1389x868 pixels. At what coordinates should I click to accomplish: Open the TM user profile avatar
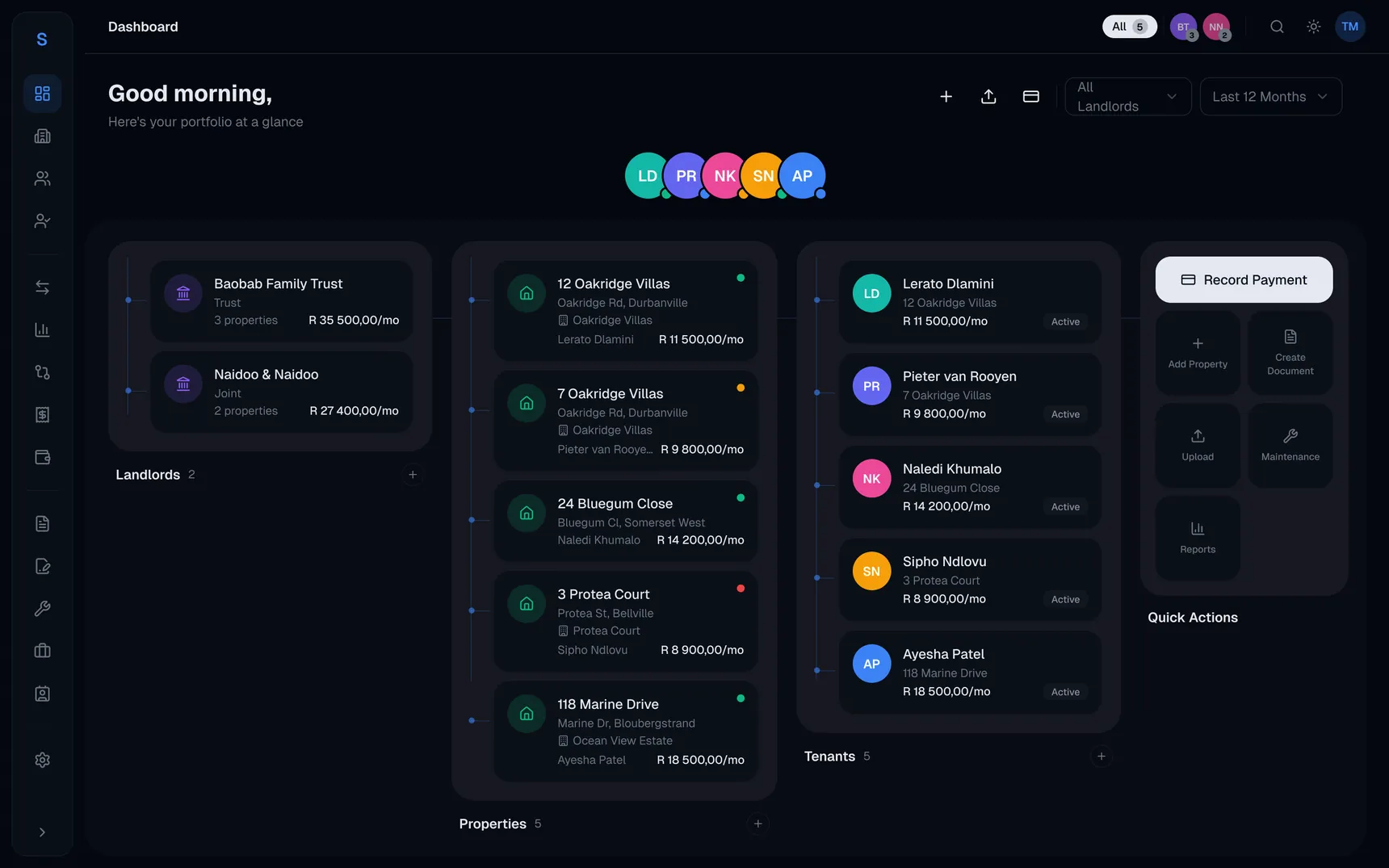point(1350,27)
